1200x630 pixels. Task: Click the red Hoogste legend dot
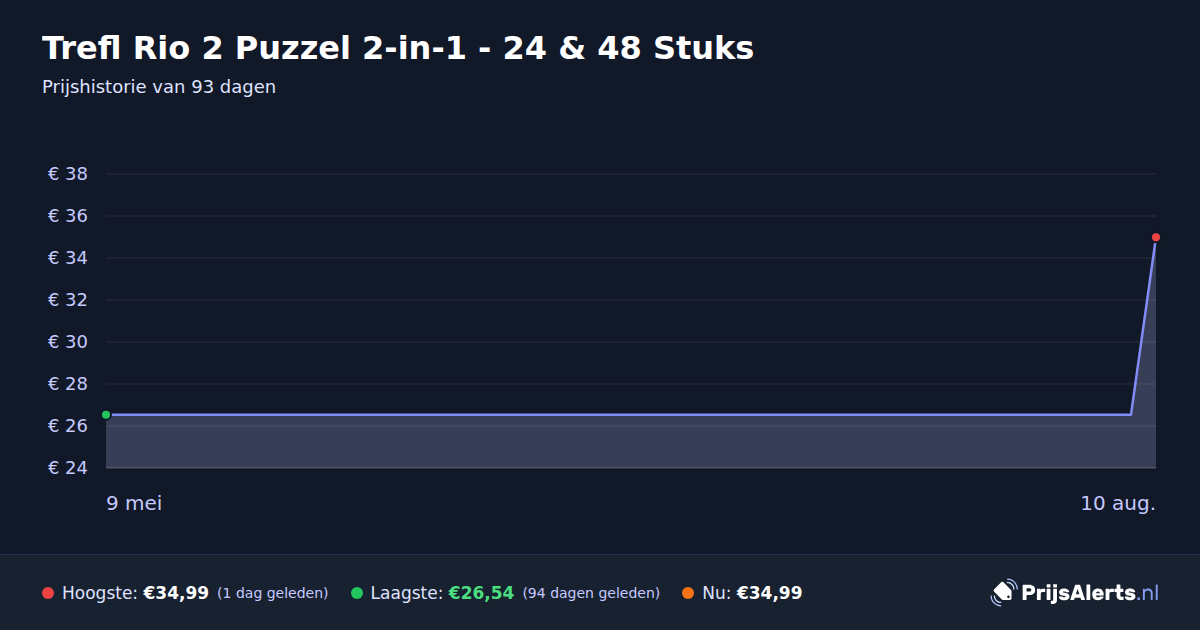point(48,593)
